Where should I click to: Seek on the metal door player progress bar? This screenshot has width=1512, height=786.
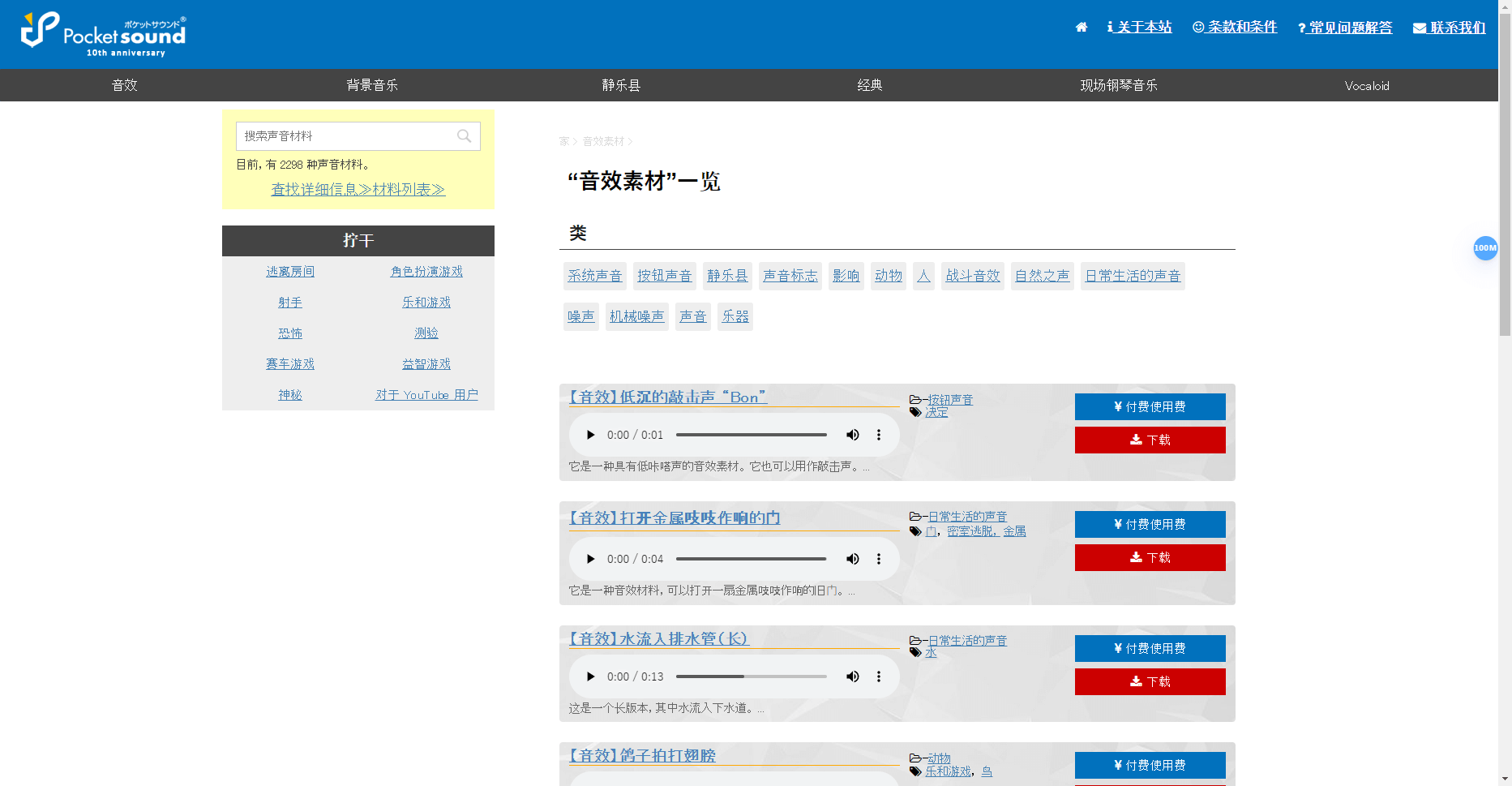pyautogui.click(x=752, y=559)
